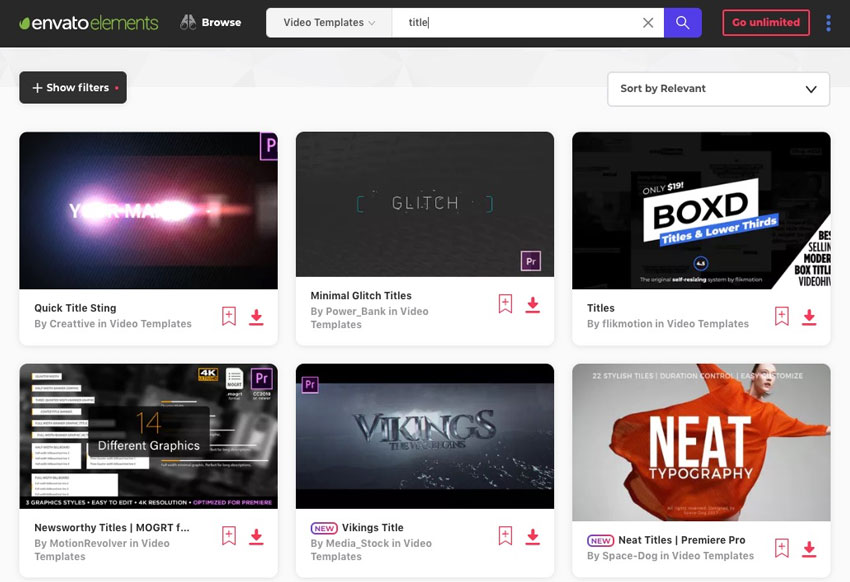Image resolution: width=850 pixels, height=582 pixels.
Task: Bookmark the Titles item by flikmotion
Action: [782, 317]
